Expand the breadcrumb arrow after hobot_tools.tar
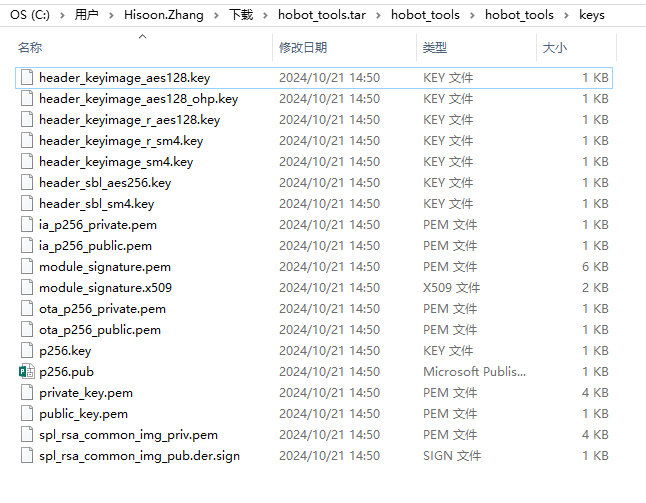 point(380,15)
